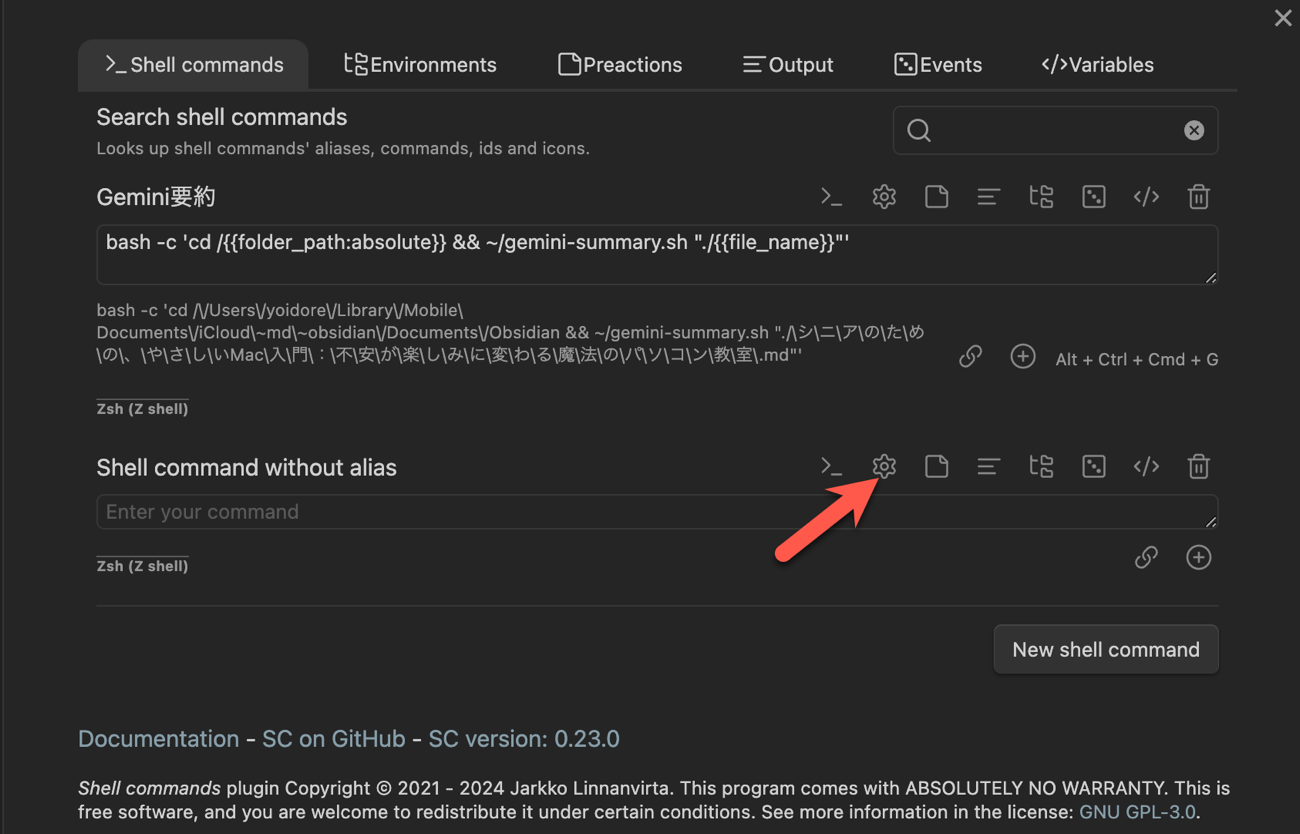Click Environments icon in Gemini要約 row
Screen dimensions: 1300x834
tap(1041, 197)
